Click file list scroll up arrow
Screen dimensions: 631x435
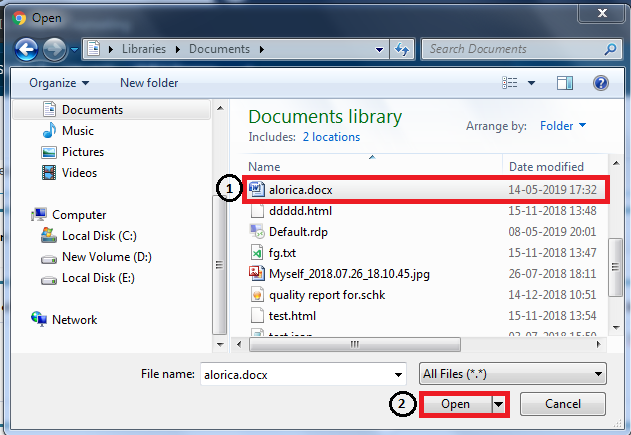616,163
